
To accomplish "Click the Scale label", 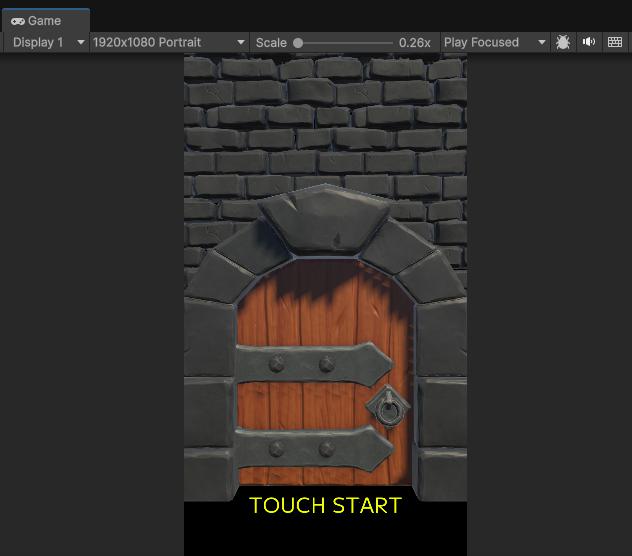I will [271, 42].
